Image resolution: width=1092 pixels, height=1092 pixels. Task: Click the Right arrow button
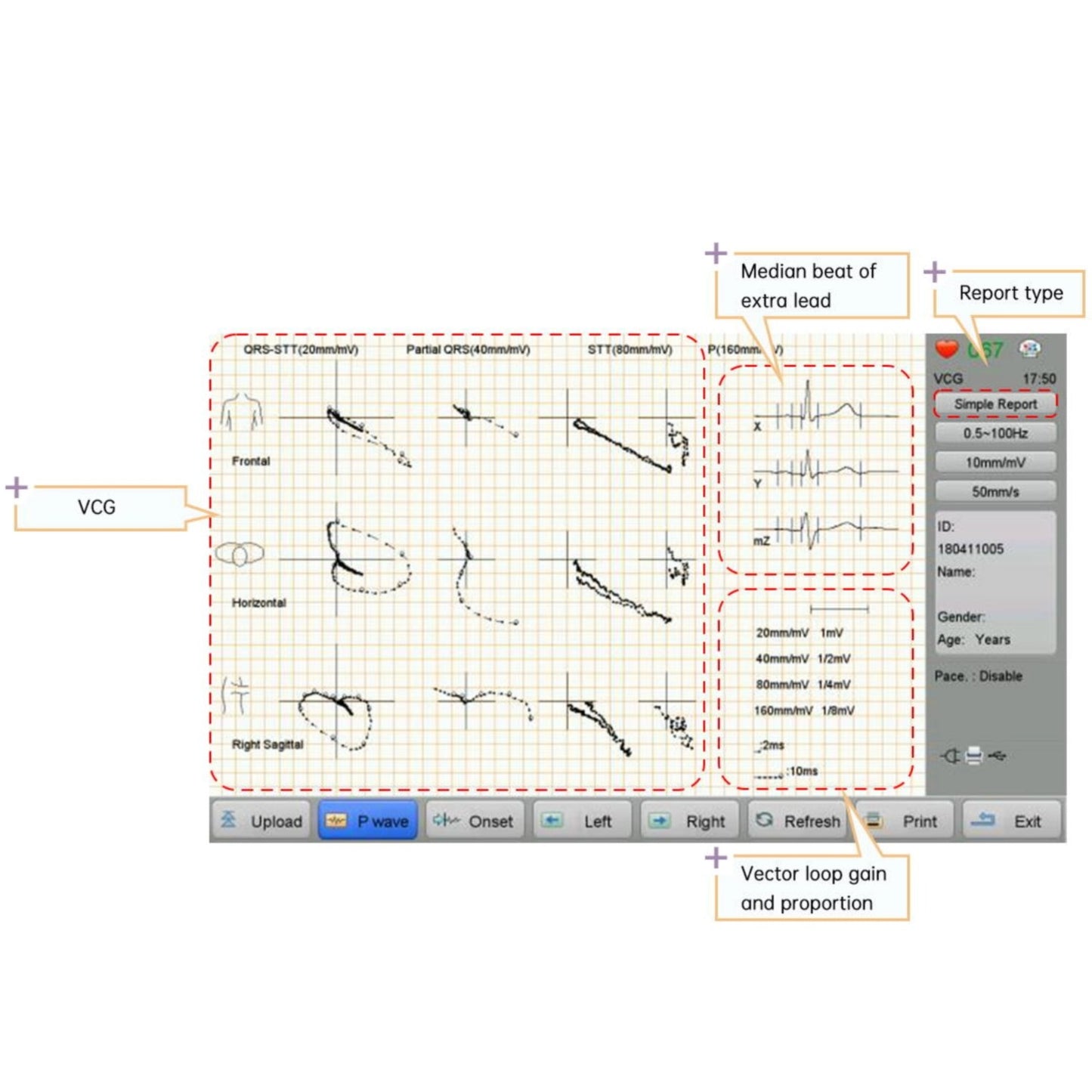pyautogui.click(x=689, y=821)
